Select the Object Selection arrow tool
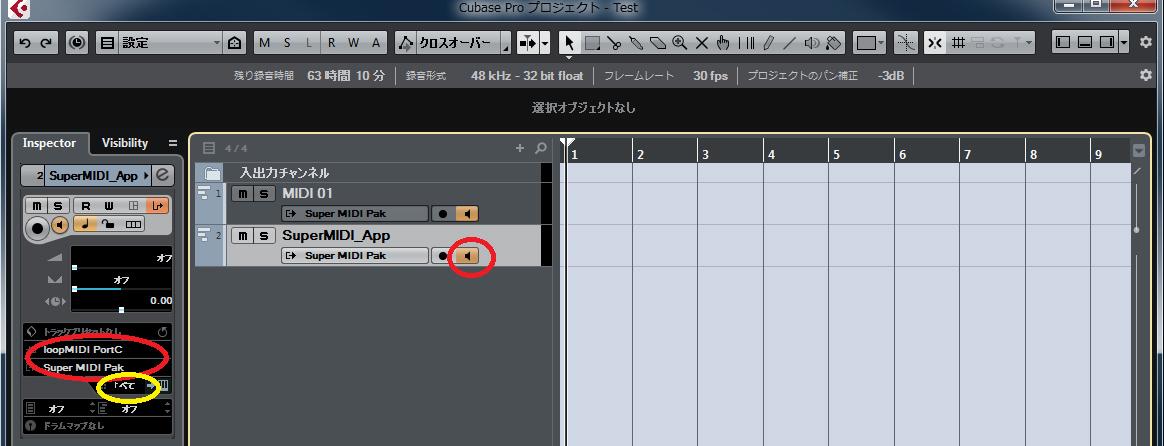 point(569,43)
